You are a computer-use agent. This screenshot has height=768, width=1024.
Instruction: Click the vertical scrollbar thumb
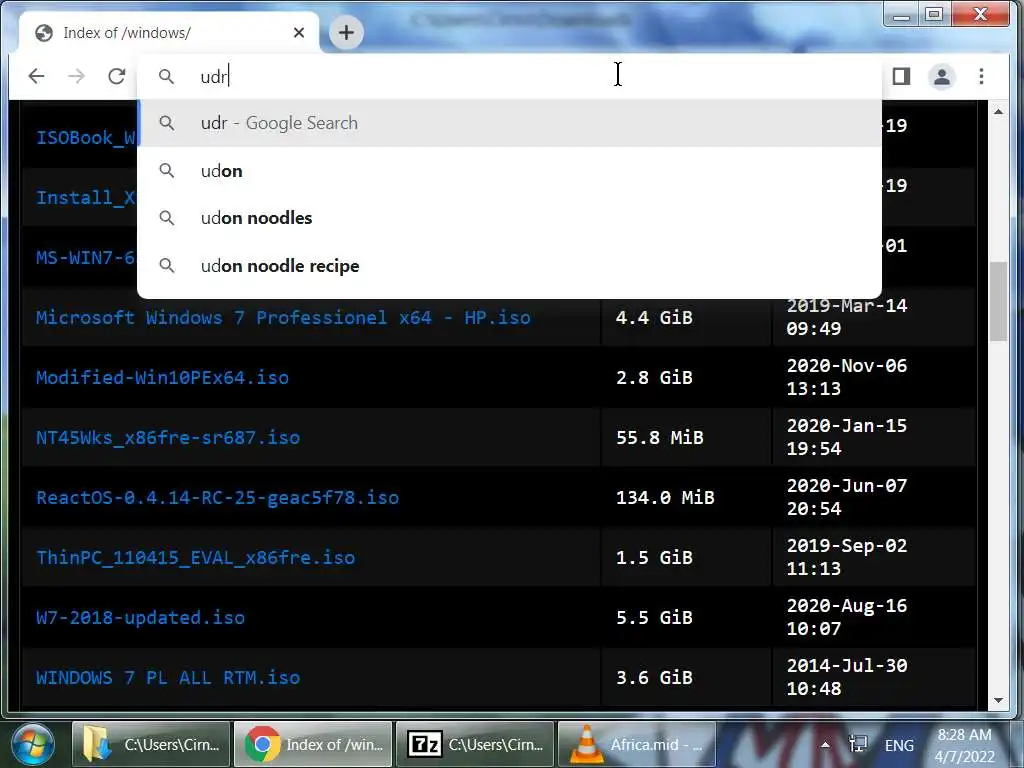coord(998,301)
